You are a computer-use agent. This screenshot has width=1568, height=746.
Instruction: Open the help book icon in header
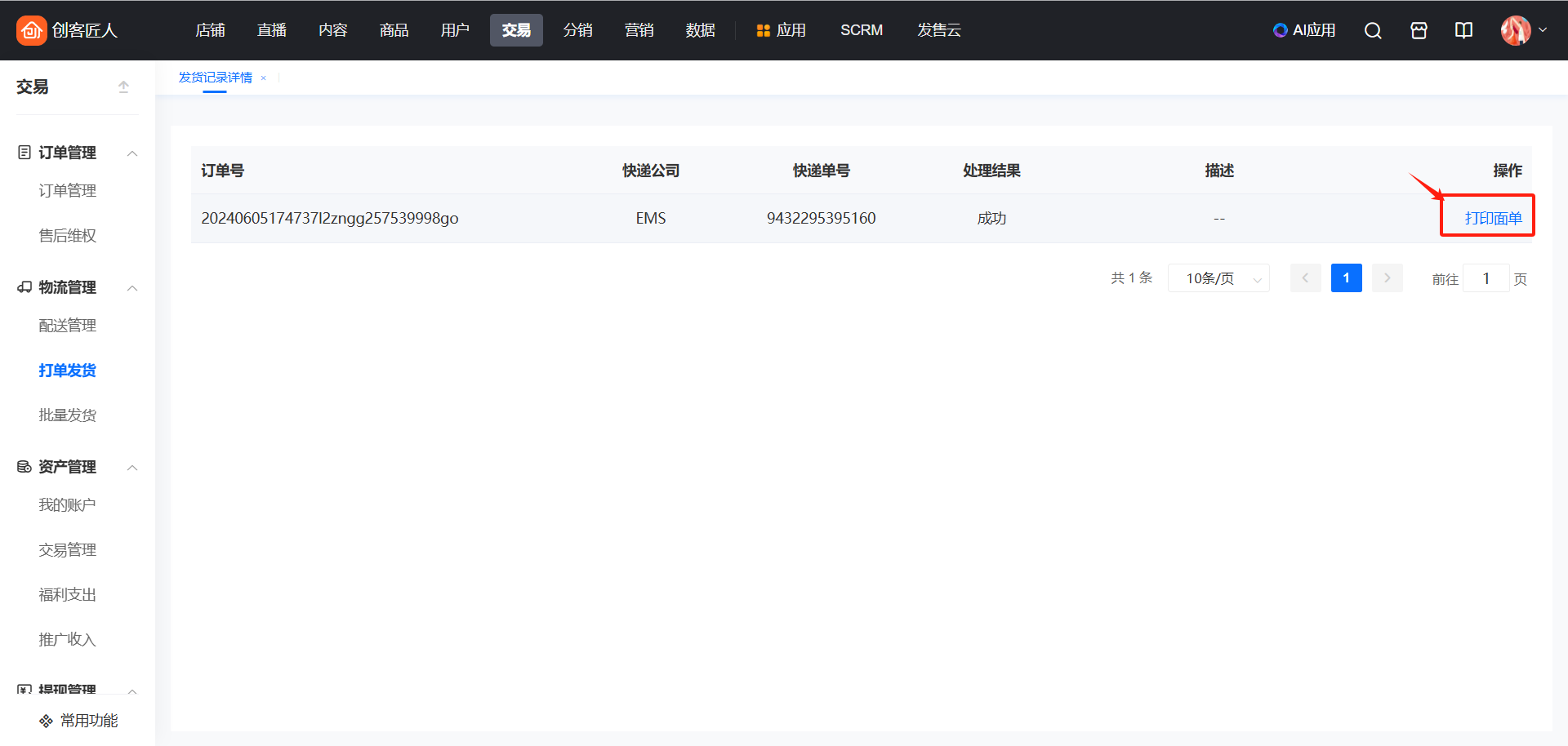coord(1463,30)
